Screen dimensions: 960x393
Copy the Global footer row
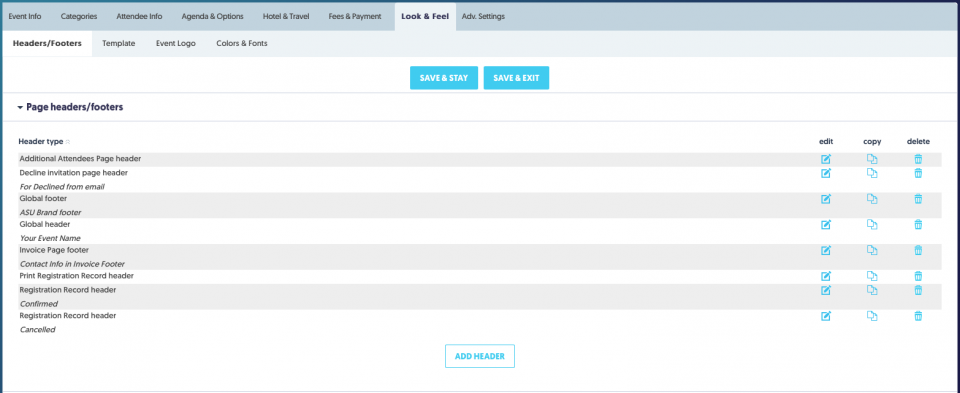(x=872, y=199)
